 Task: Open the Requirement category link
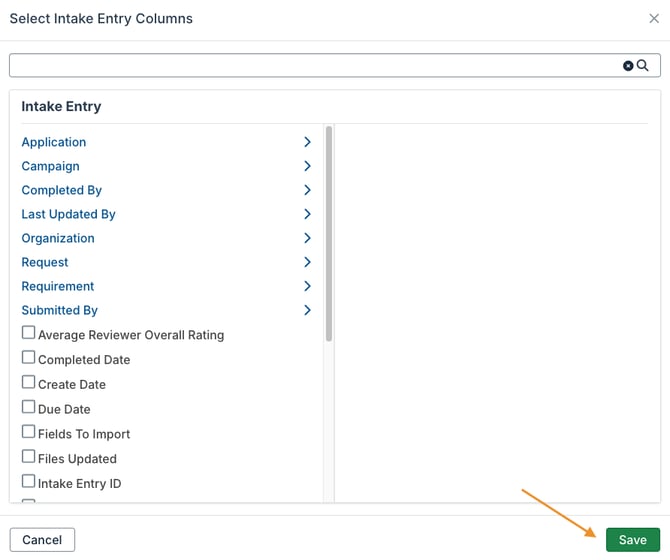[58, 286]
